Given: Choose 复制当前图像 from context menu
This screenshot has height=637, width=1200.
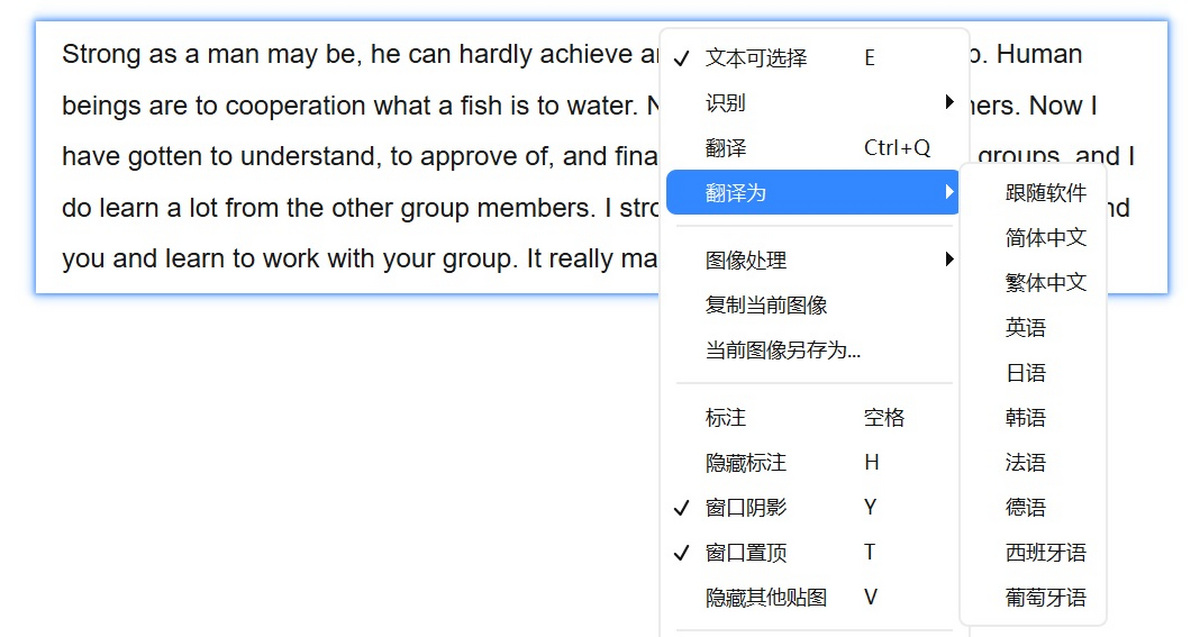Looking at the screenshot, I should (x=766, y=306).
